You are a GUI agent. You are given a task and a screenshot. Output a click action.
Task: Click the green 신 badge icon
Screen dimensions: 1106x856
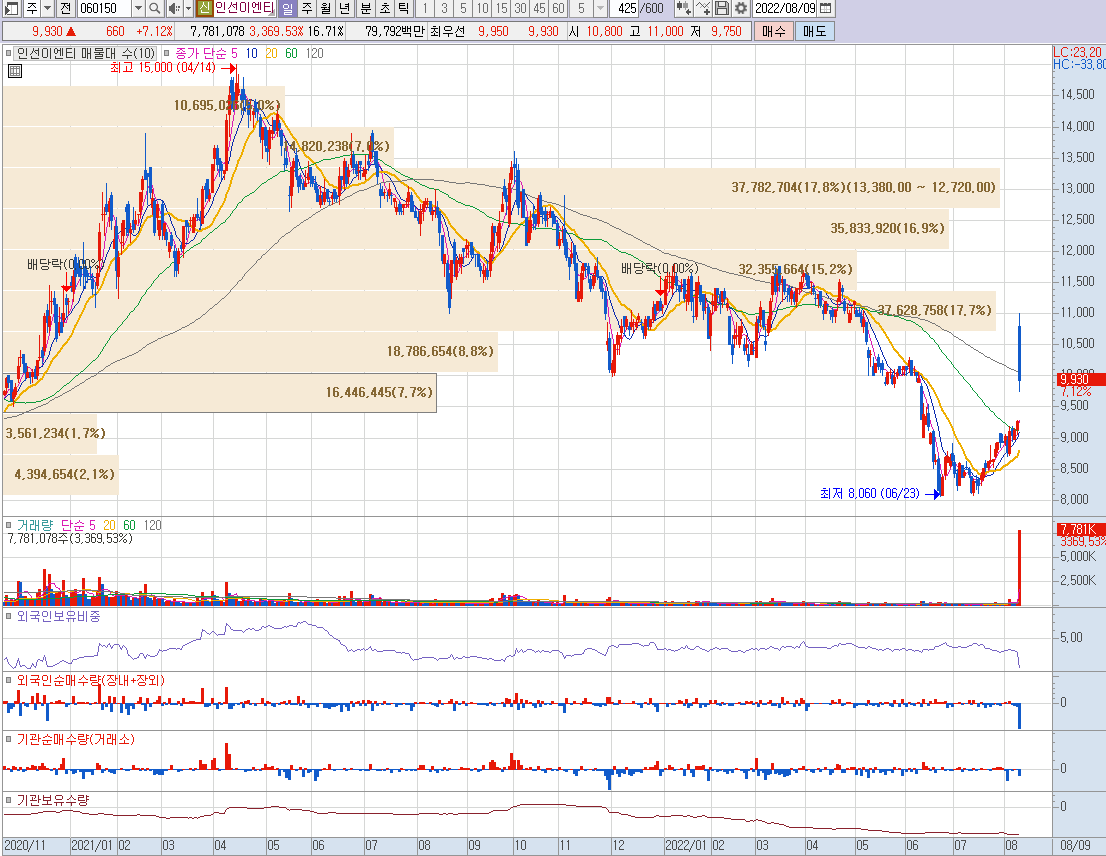204,8
